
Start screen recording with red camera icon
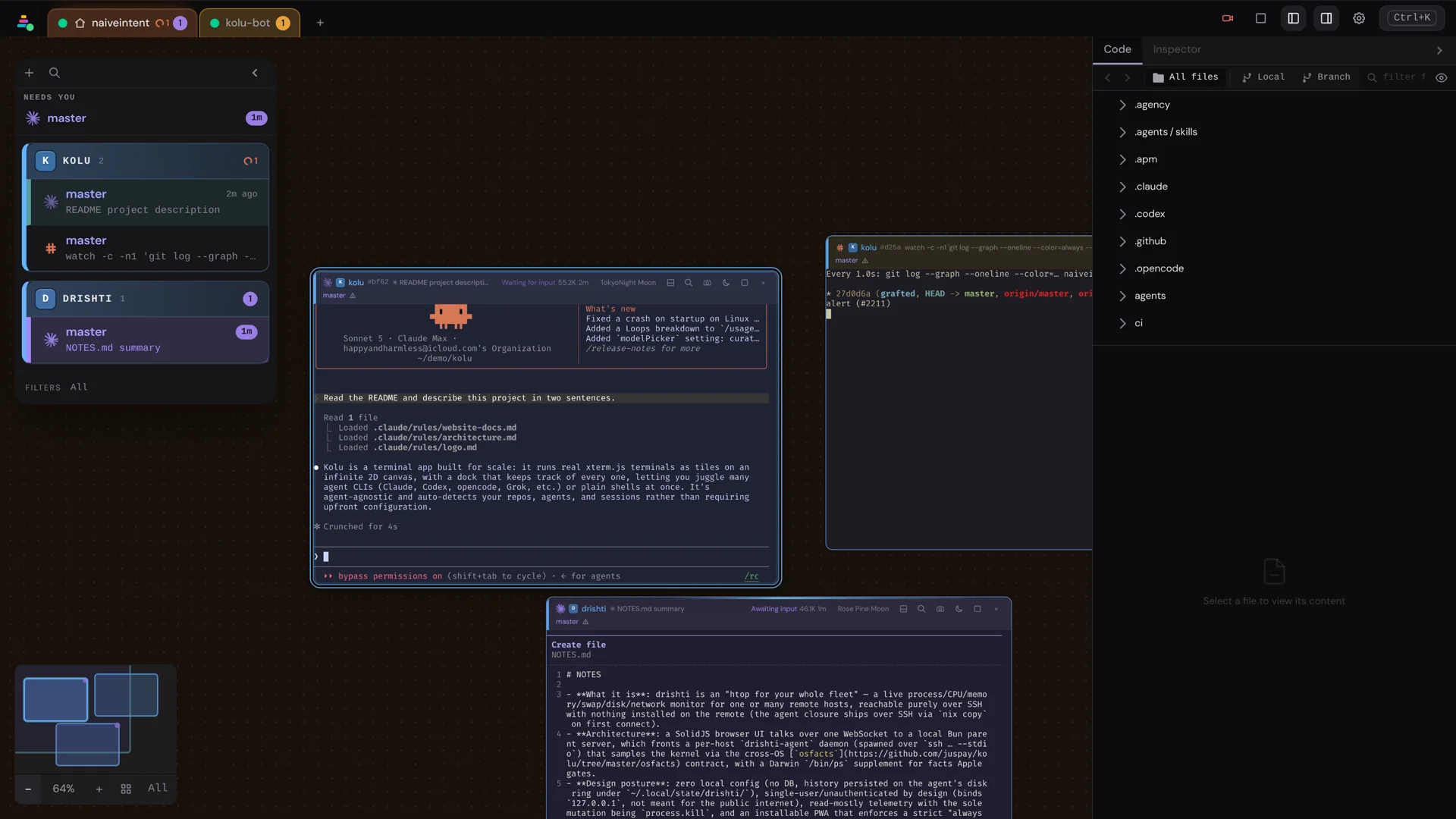[x=1228, y=18]
